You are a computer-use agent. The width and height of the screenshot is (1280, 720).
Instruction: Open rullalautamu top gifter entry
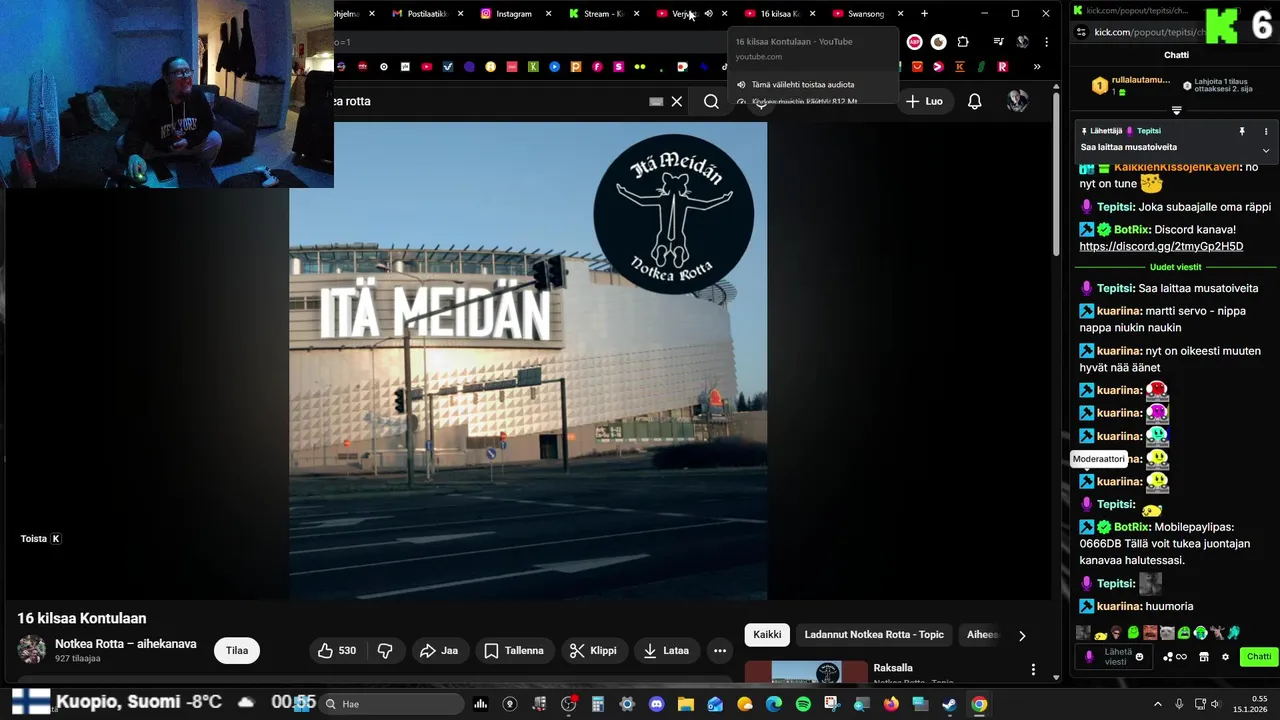pos(1130,86)
